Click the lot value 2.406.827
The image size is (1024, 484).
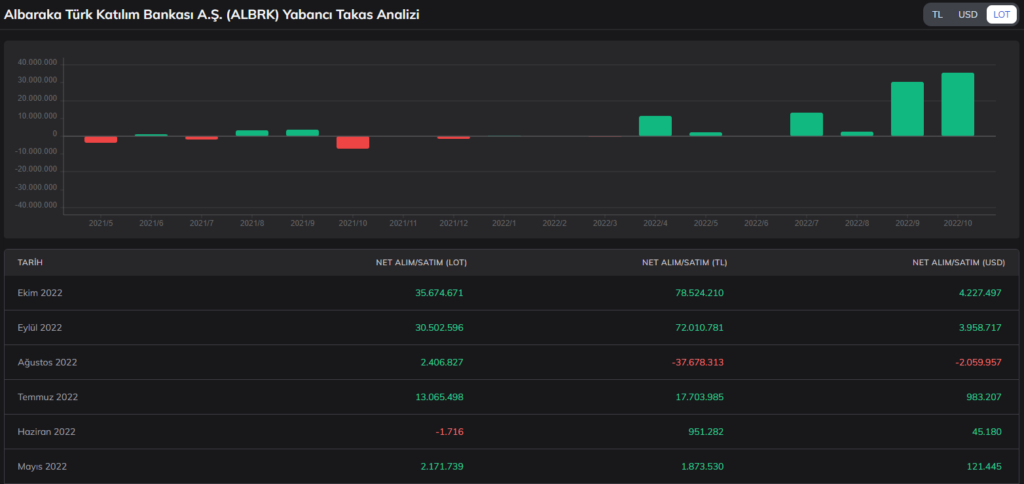pyautogui.click(x=442, y=362)
